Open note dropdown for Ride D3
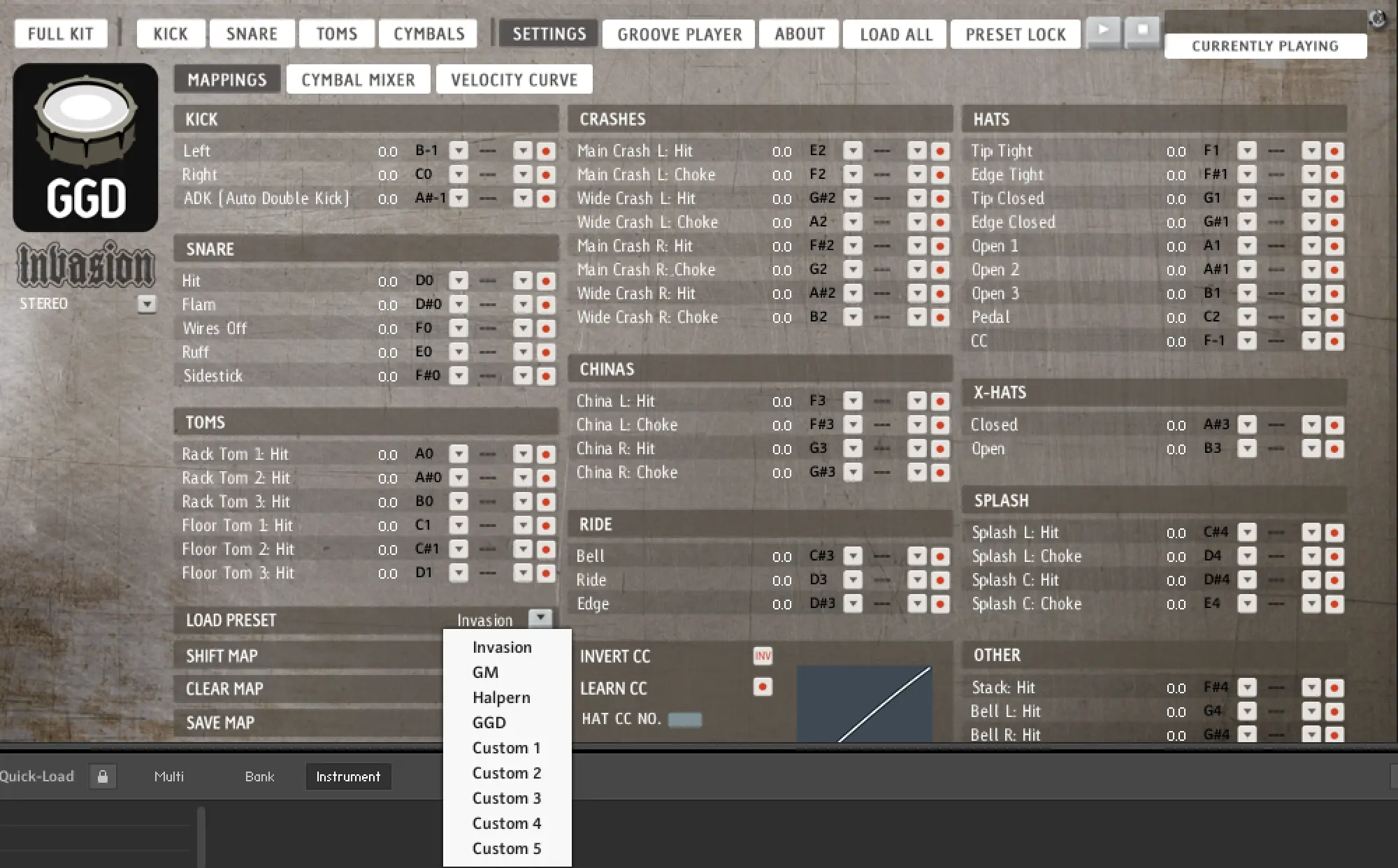Viewport: 1398px width, 868px height. click(853, 580)
